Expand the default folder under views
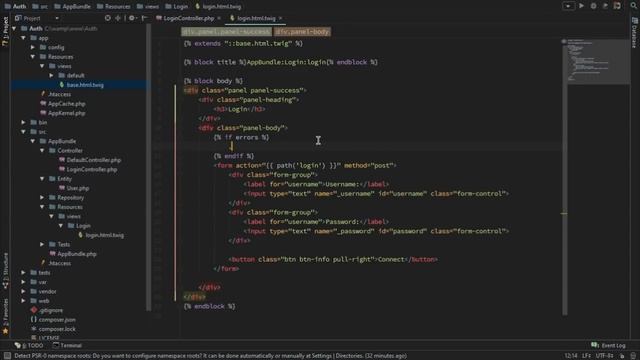The width and height of the screenshot is (640, 360). click(52, 76)
